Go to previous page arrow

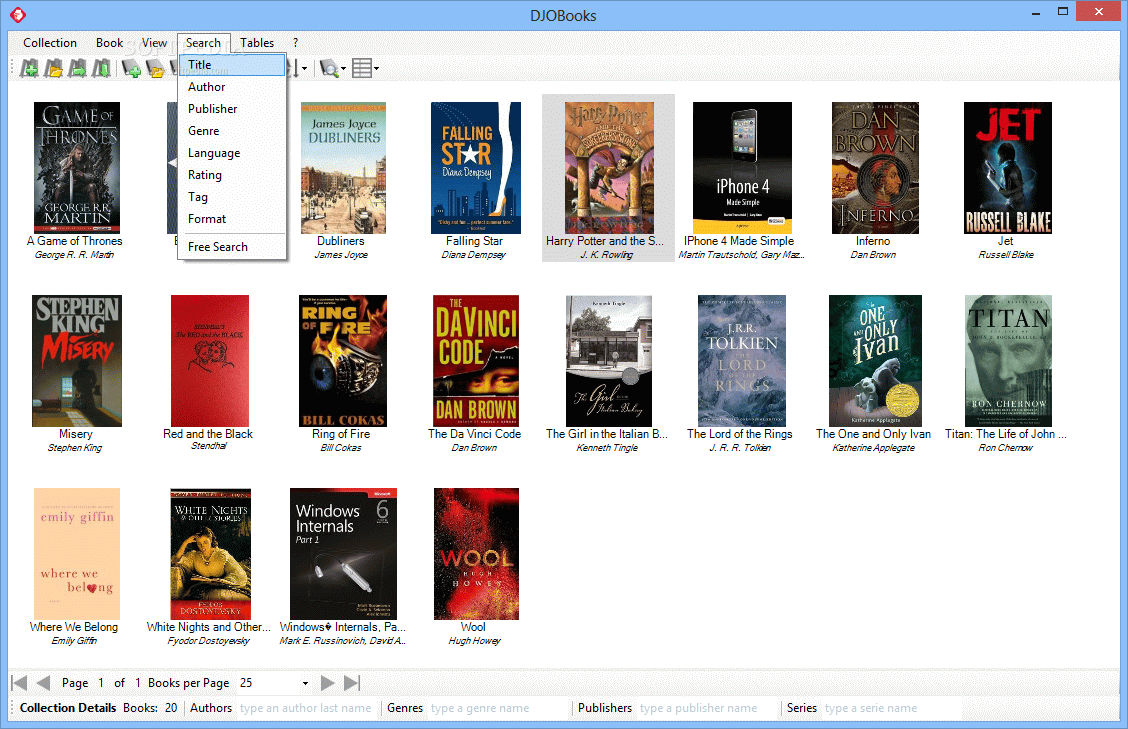pos(43,683)
